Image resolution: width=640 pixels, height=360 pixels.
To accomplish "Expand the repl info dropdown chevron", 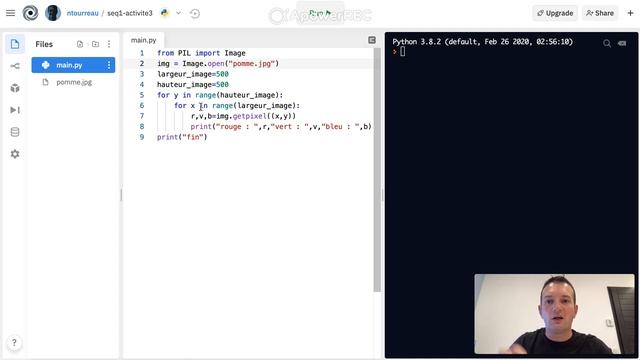I will coord(178,13).
